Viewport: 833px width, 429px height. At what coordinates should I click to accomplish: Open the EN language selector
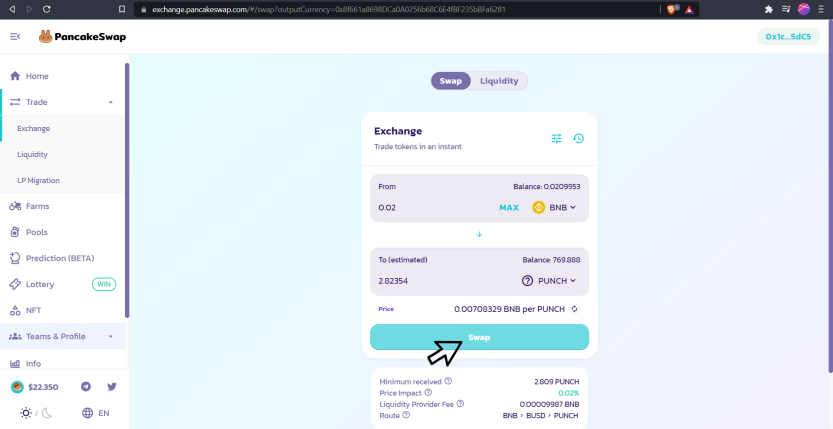[96, 413]
